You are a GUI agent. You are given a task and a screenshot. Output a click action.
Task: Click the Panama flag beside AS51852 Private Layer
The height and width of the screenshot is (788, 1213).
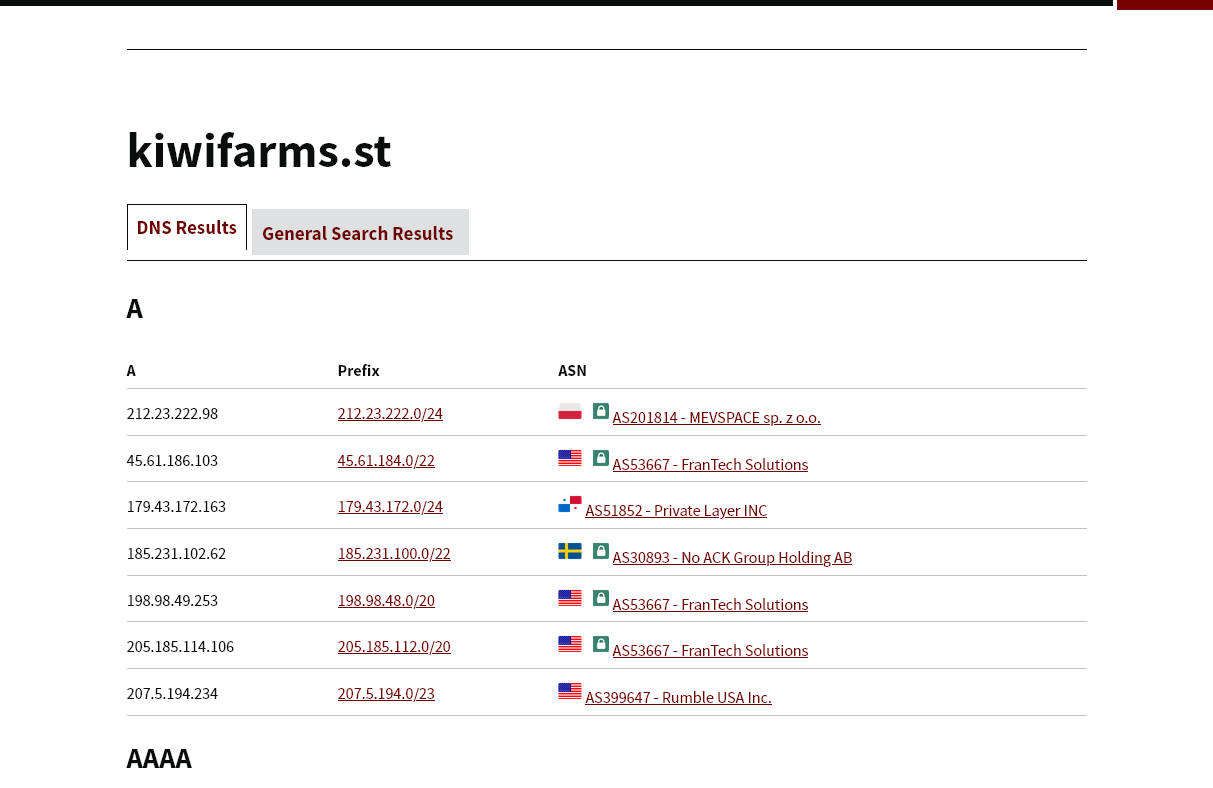(x=570, y=504)
